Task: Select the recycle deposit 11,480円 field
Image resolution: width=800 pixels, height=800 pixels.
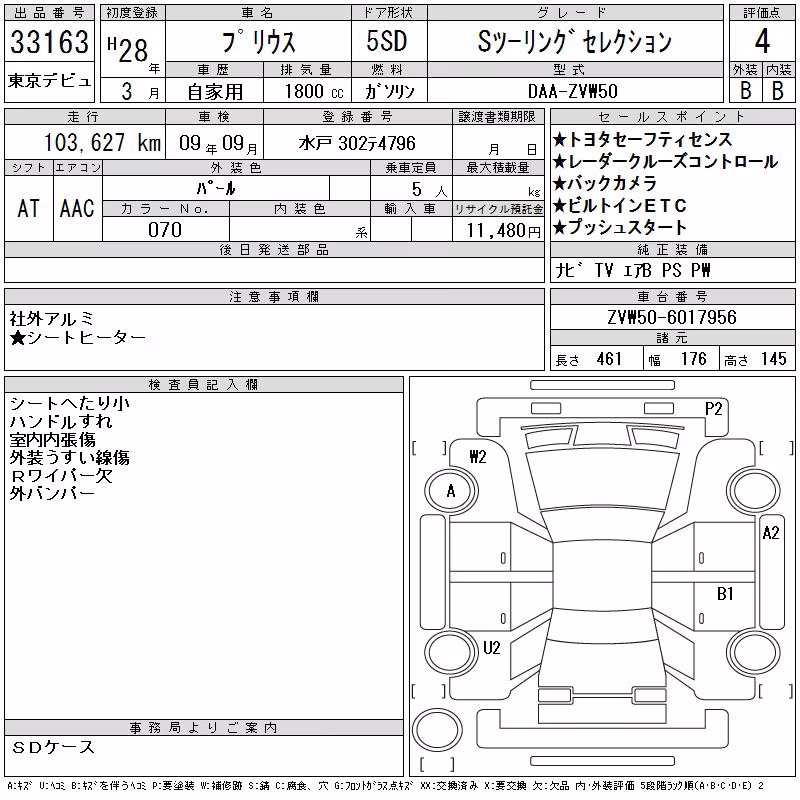Action: (498, 230)
